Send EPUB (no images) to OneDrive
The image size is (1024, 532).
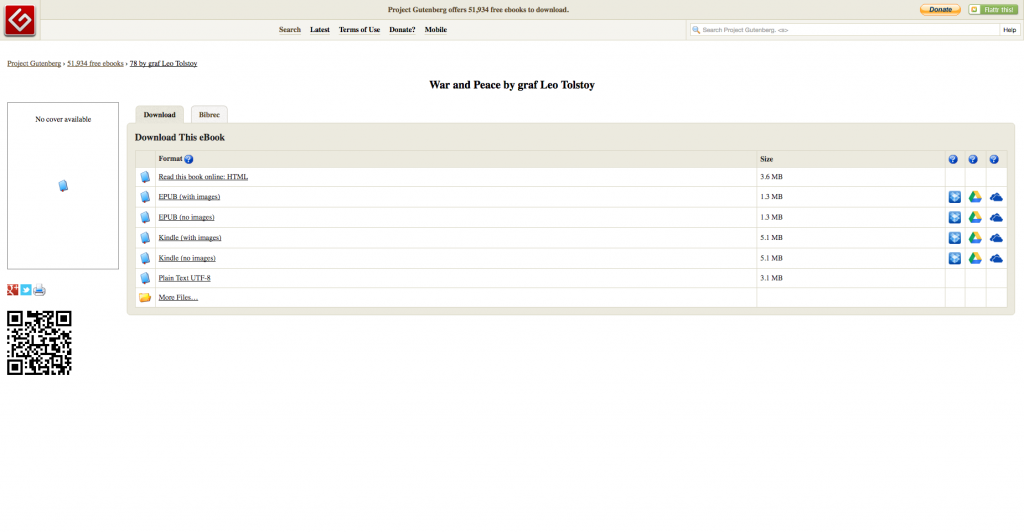point(996,217)
